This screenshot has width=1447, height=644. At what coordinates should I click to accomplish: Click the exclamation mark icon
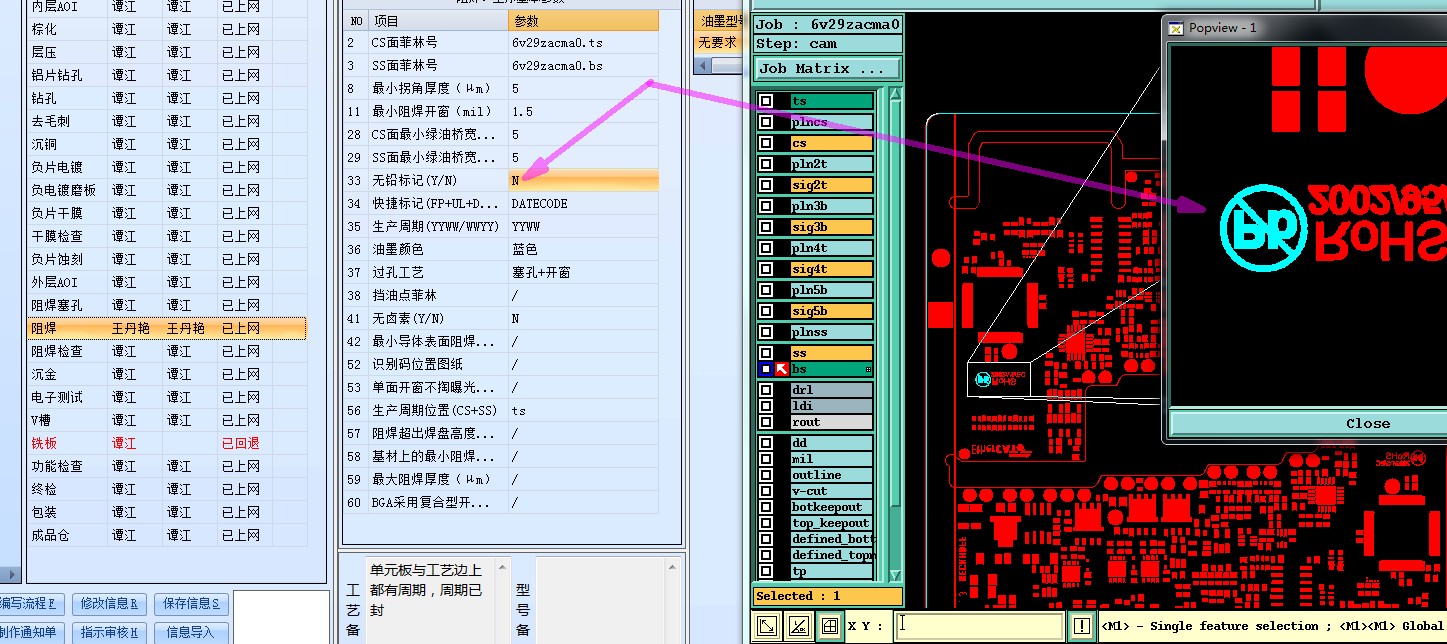tap(1082, 626)
